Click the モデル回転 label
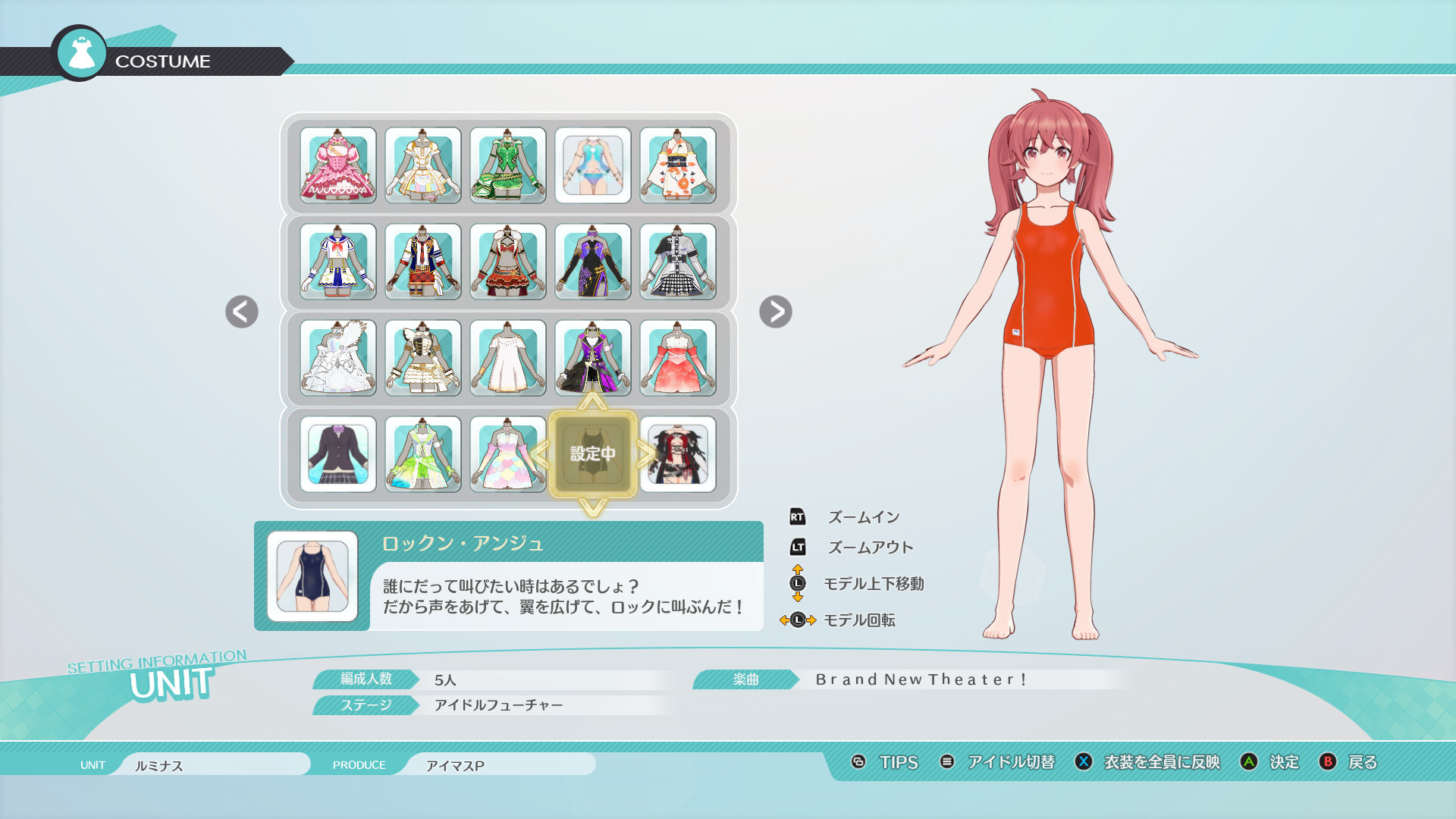The height and width of the screenshot is (819, 1456). [859, 620]
